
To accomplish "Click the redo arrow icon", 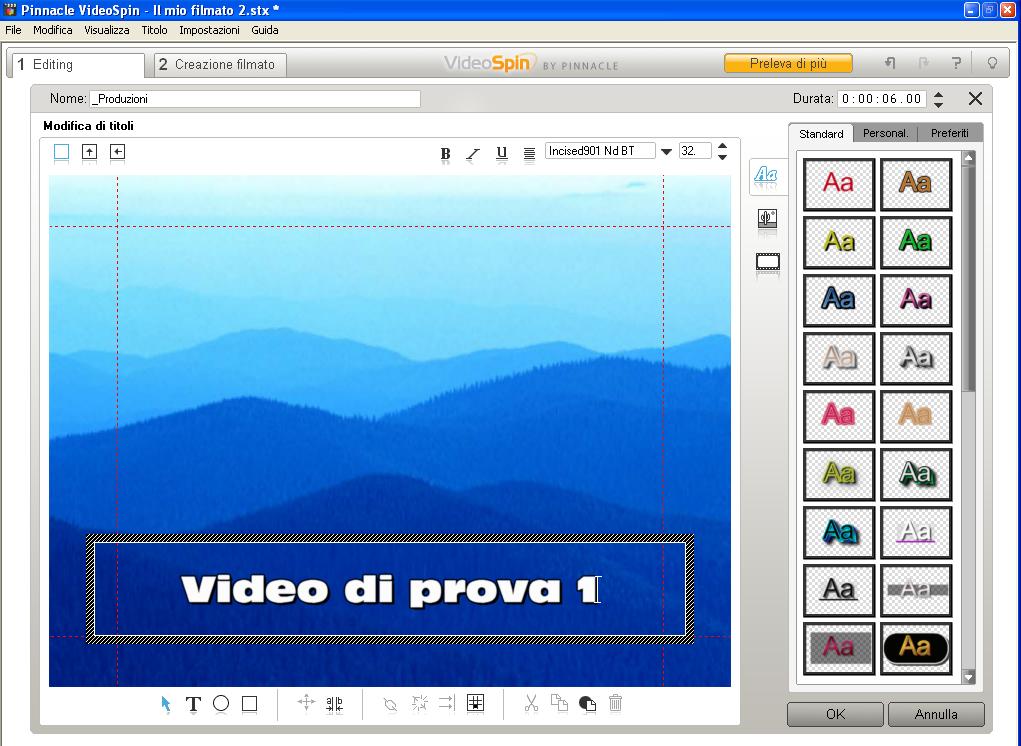I will (x=923, y=62).
